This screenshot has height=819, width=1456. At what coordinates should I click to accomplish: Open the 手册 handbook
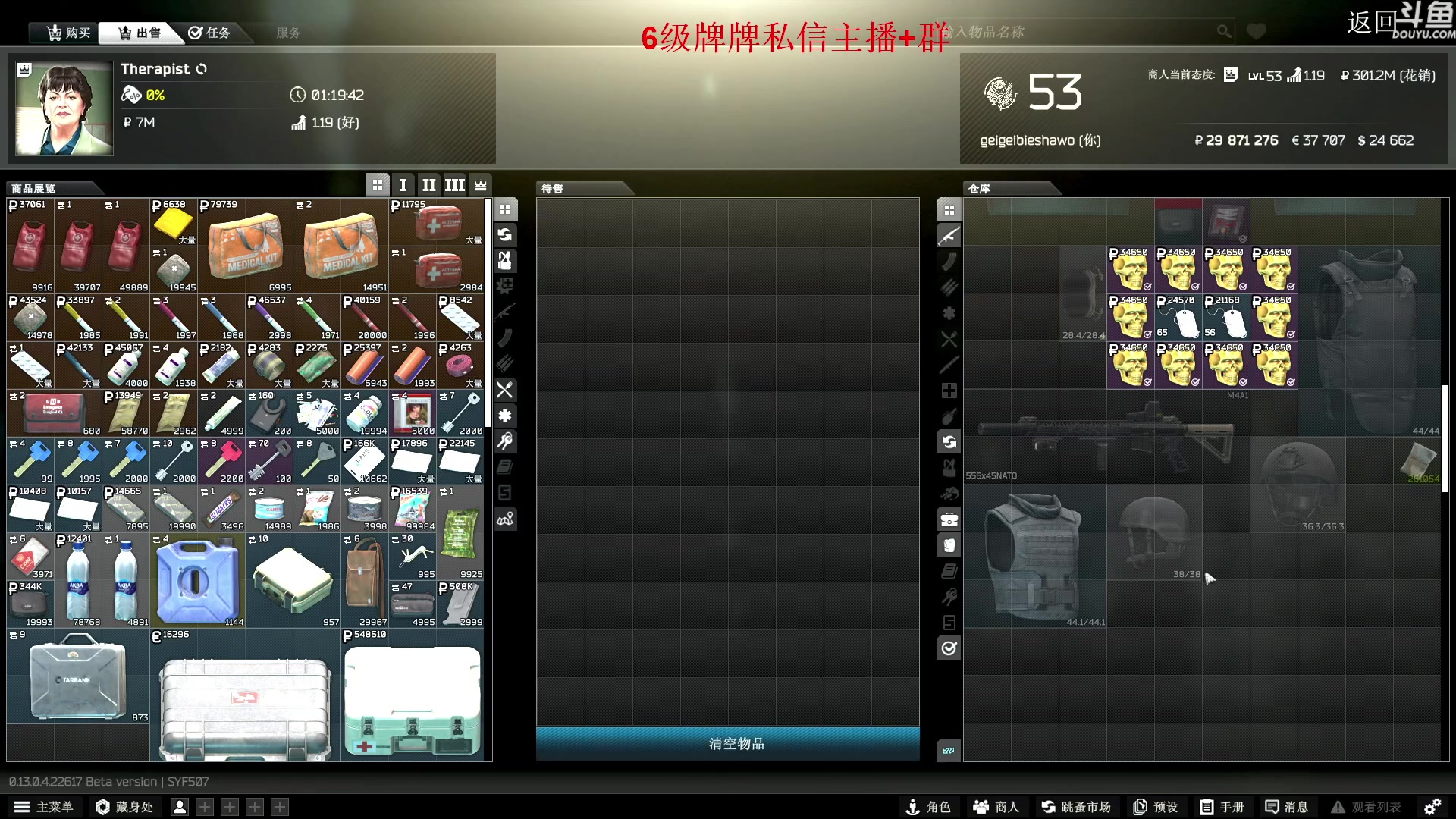pos(1222,807)
